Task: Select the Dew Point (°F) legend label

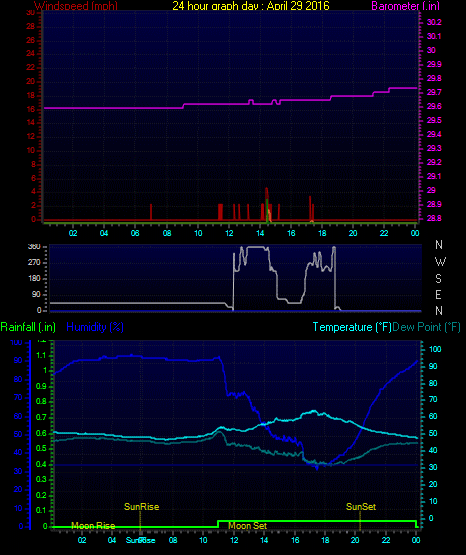Action: coord(426,327)
